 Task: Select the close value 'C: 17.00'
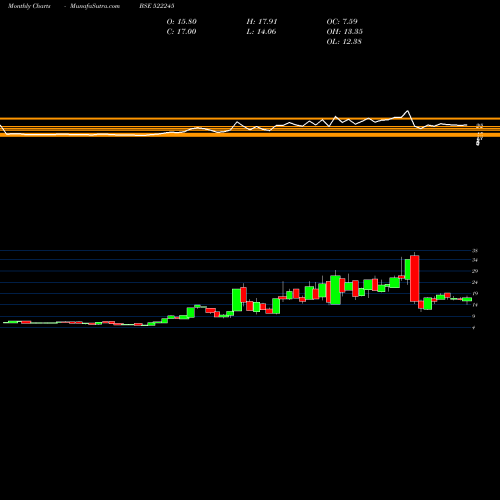[x=181, y=32]
